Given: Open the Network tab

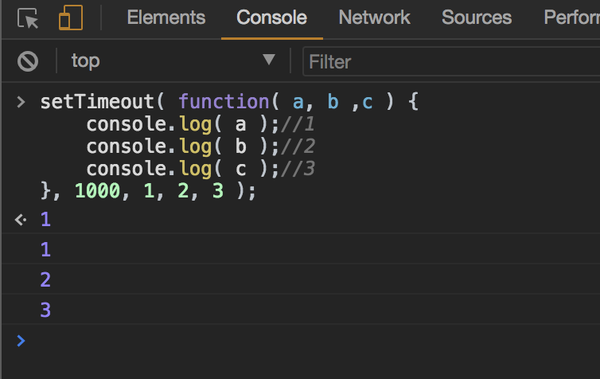Looking at the screenshot, I should (x=374, y=18).
